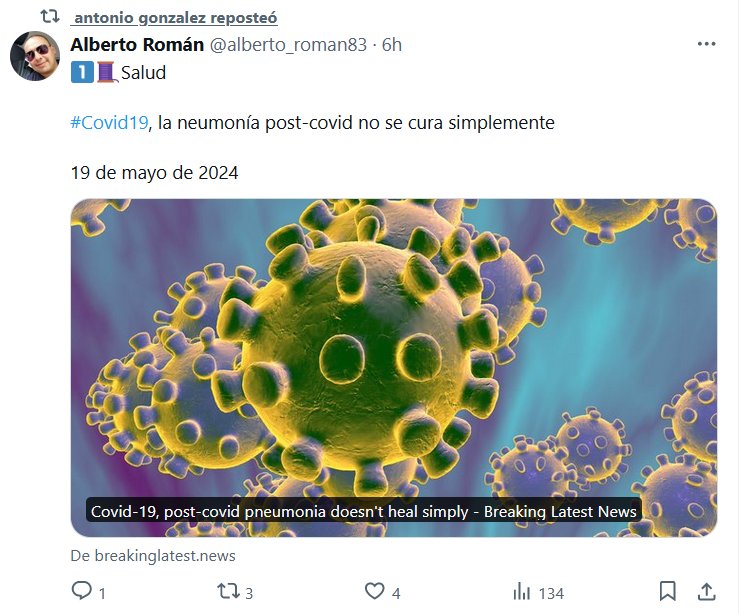Open the 6h post timestamp

click(x=392, y=44)
